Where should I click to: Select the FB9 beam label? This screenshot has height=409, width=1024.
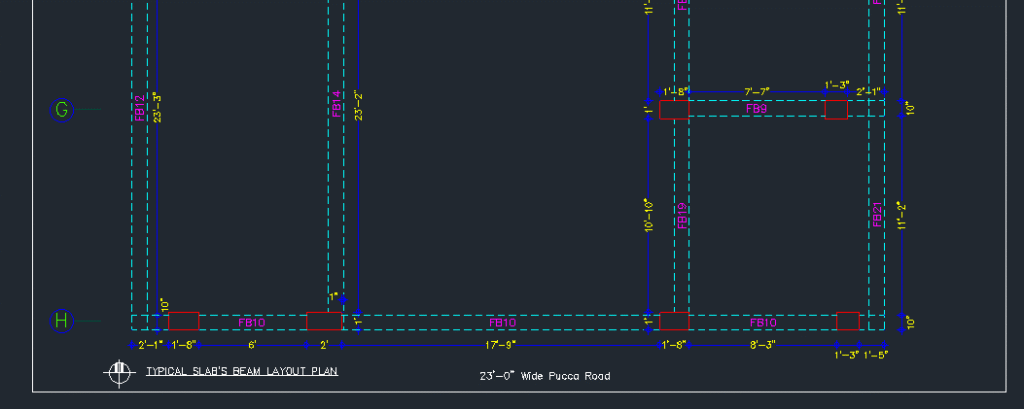pyautogui.click(x=756, y=108)
